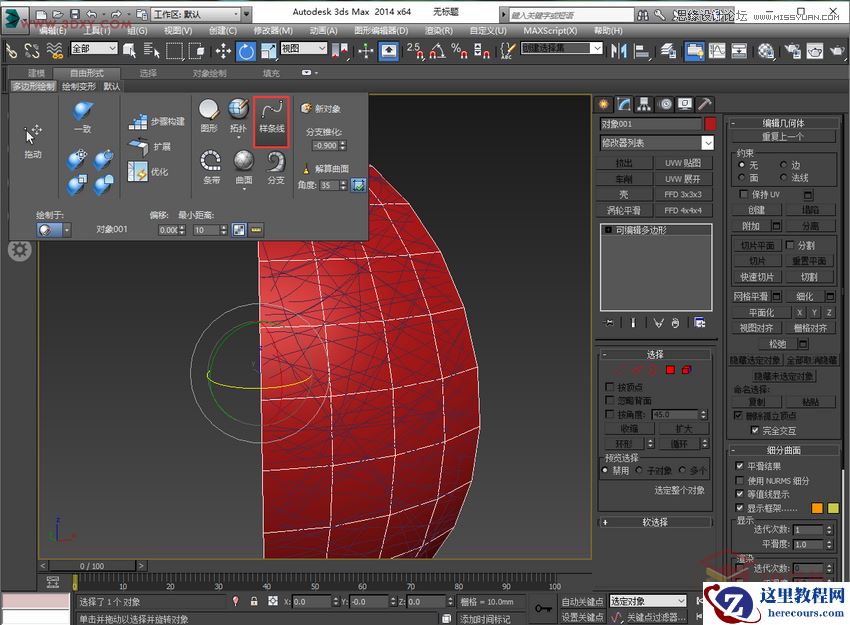Click the 挤出 (Extrude) button
The height and width of the screenshot is (625, 850).
coord(625,163)
